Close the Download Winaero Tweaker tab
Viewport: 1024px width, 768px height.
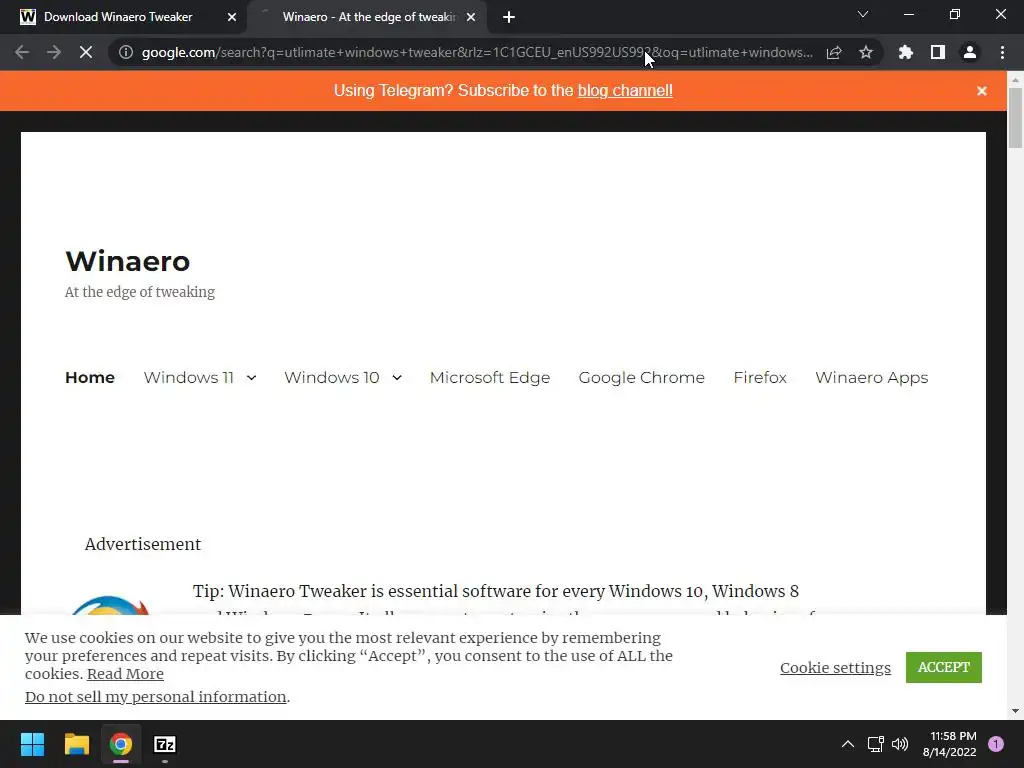[x=232, y=17]
